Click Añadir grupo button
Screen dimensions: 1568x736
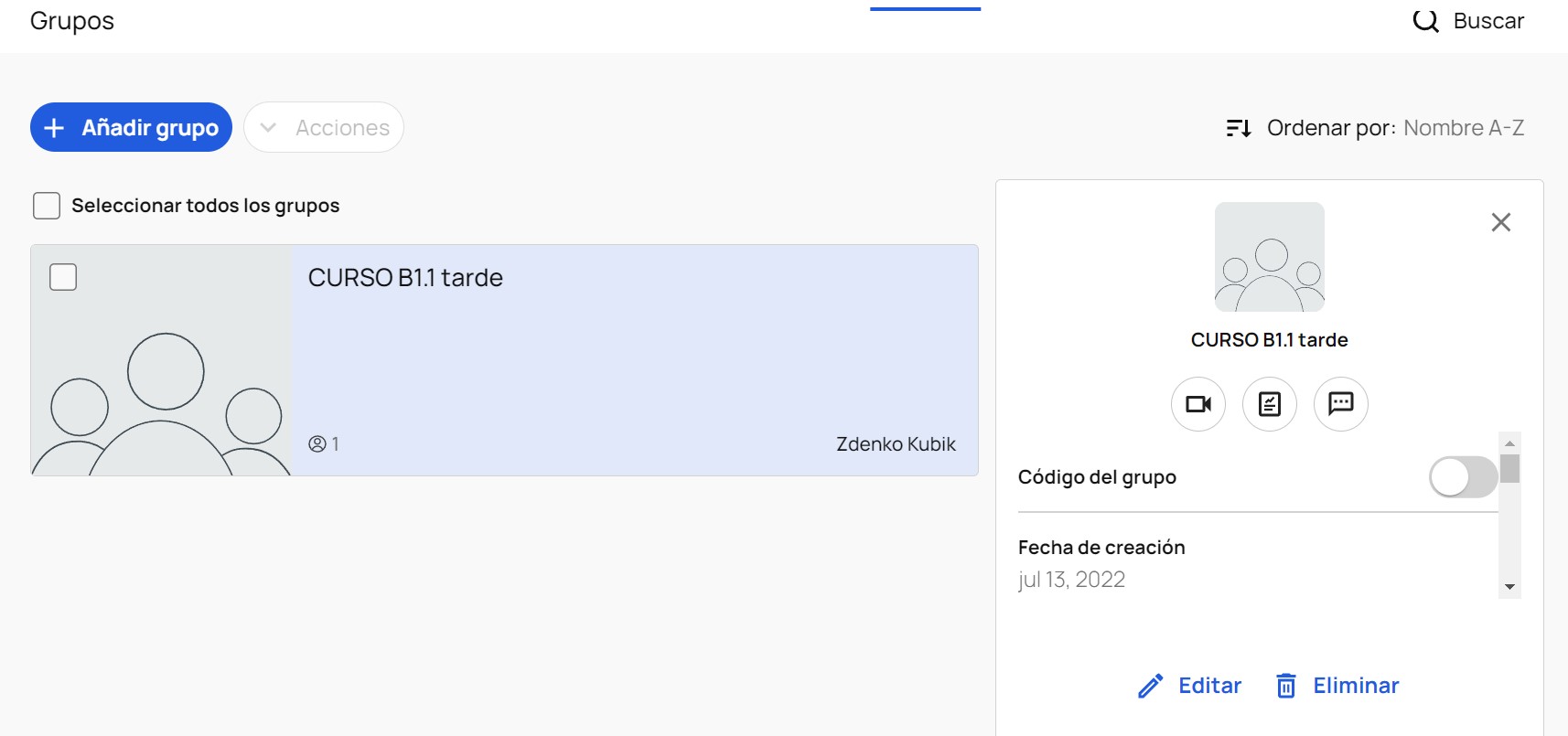click(131, 127)
